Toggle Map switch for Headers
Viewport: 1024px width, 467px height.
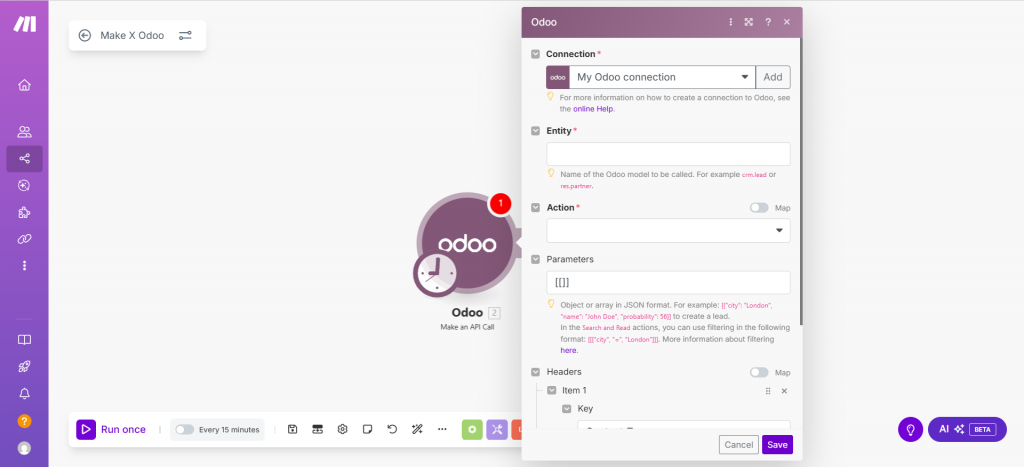point(759,372)
